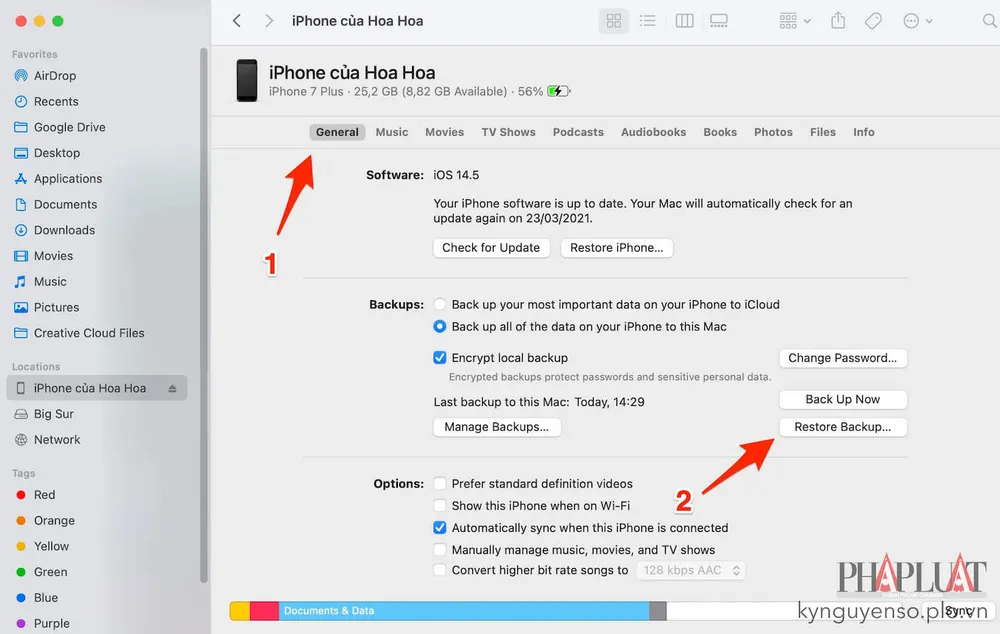The image size is (1000, 634).
Task: Toggle Automatically sync when iPhone connected
Action: tap(439, 527)
